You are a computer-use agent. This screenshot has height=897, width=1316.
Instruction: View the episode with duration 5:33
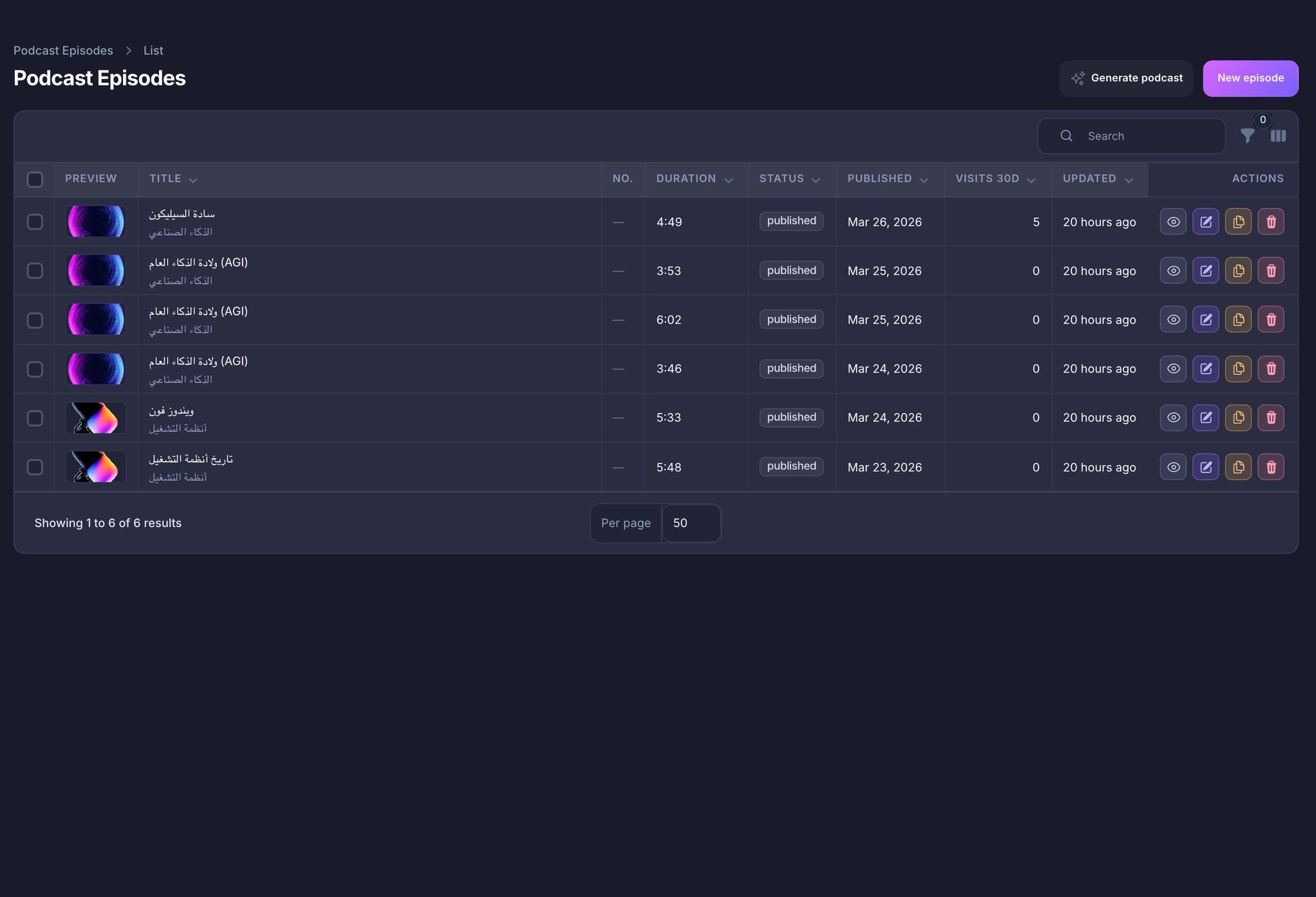1173,418
